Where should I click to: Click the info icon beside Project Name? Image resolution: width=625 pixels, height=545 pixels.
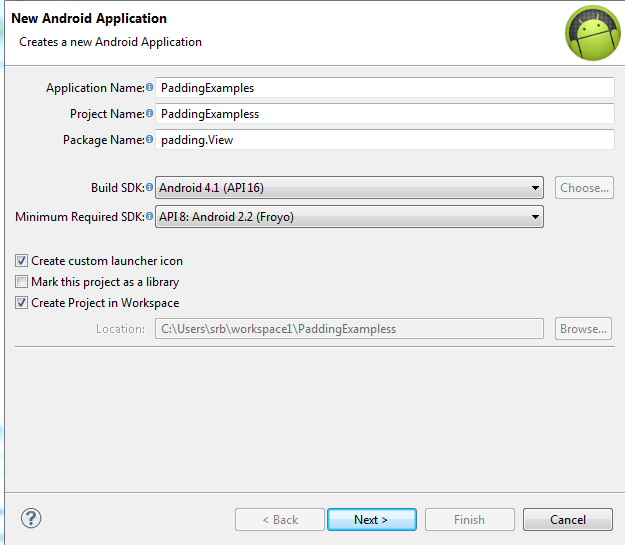[x=149, y=113]
